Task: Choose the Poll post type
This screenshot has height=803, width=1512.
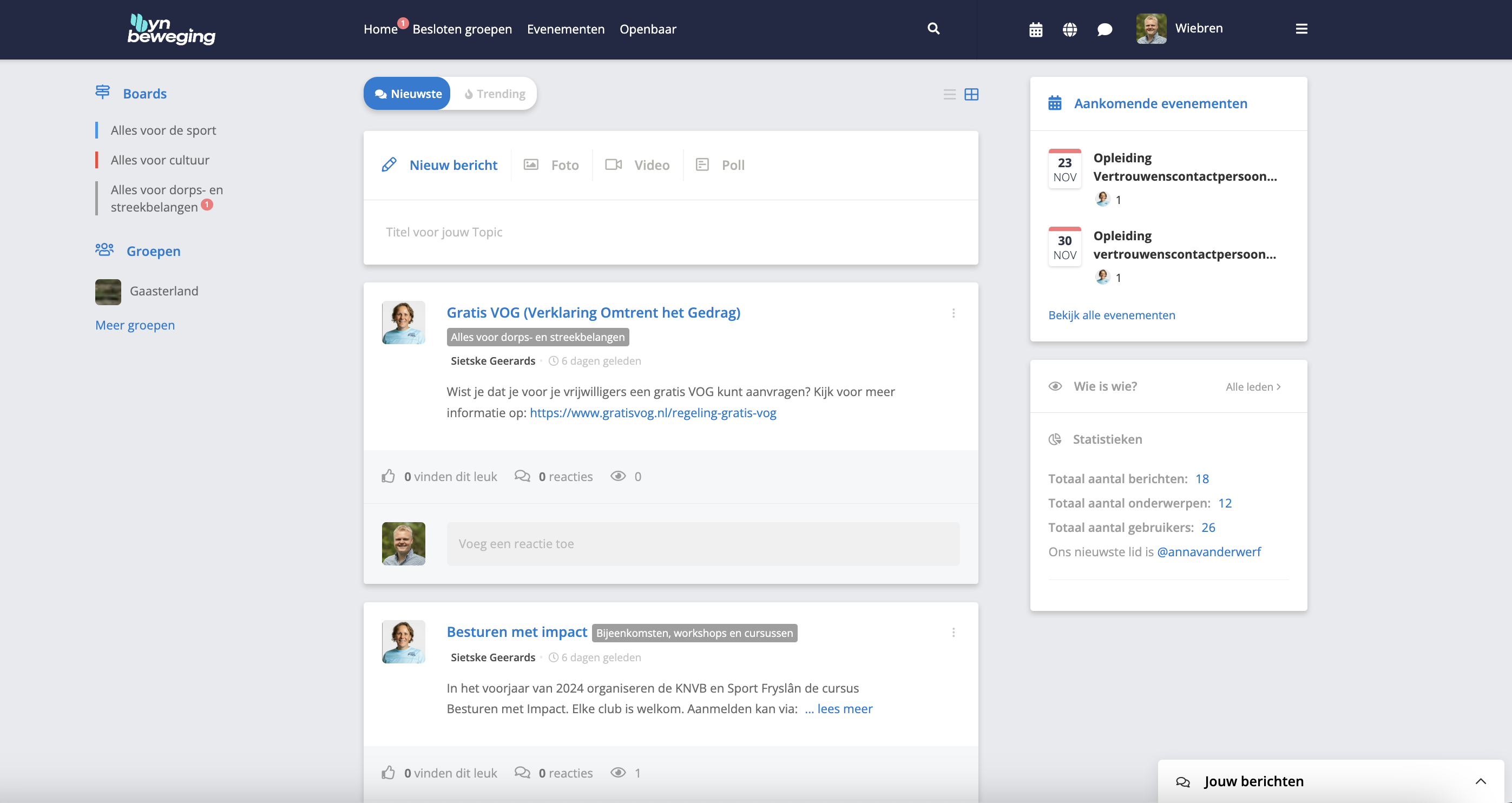Action: [720, 165]
